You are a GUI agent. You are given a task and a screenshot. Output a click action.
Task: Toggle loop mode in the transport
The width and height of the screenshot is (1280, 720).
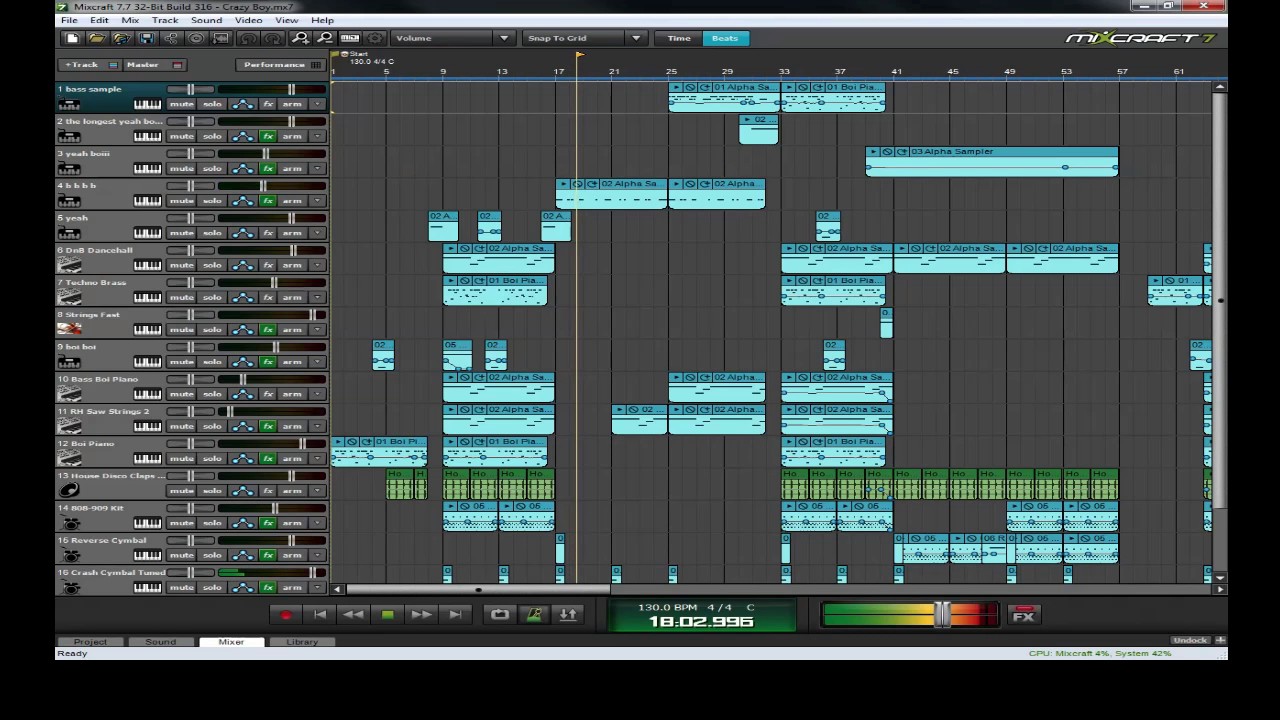coord(500,615)
